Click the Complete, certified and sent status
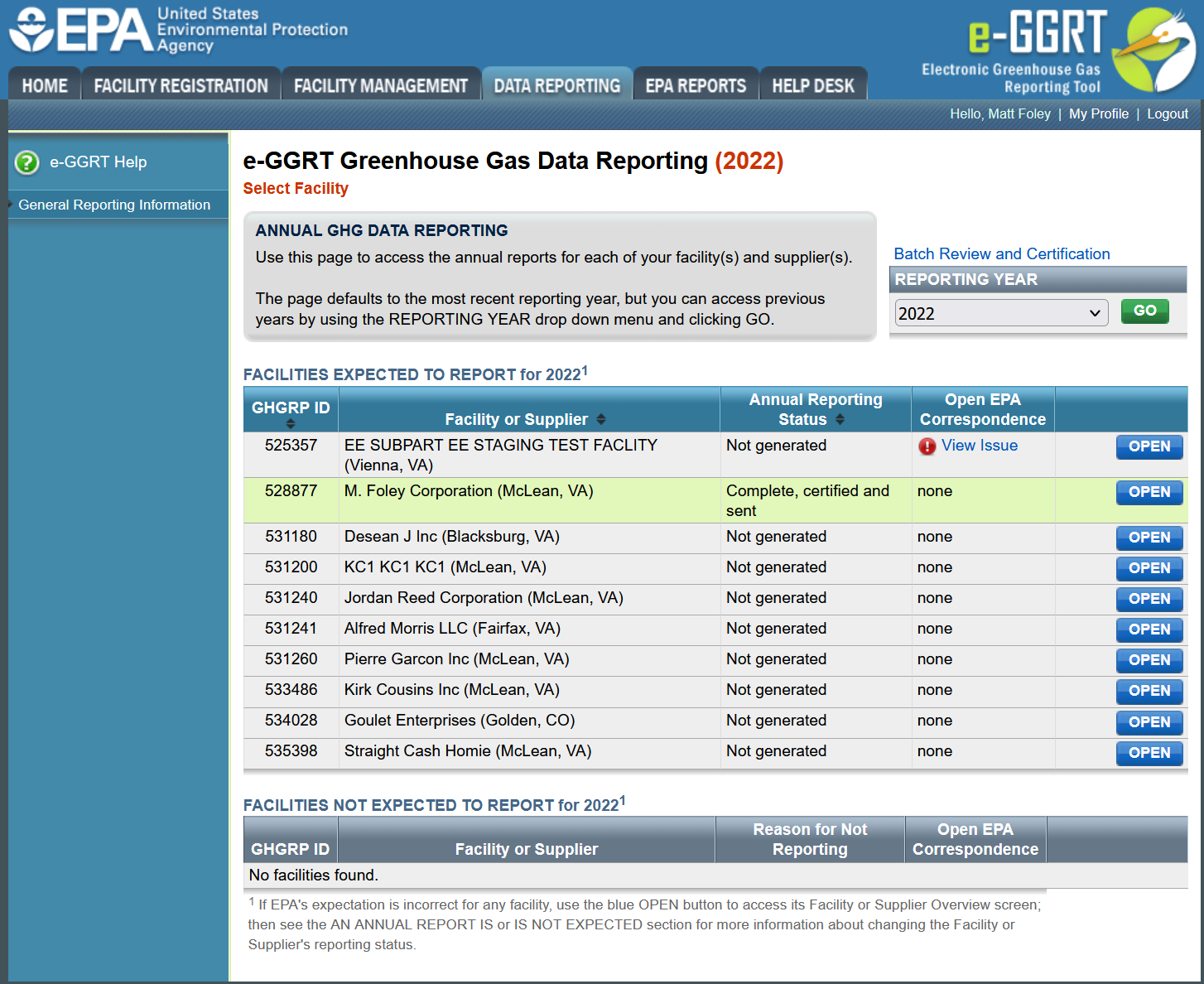Screen dimensions: 1204x984 [x=808, y=500]
